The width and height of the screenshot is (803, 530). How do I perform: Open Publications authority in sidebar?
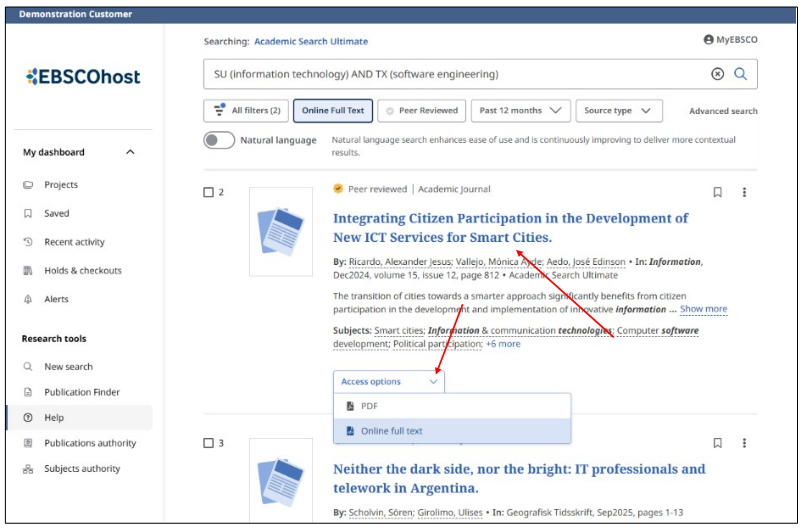tap(90, 443)
